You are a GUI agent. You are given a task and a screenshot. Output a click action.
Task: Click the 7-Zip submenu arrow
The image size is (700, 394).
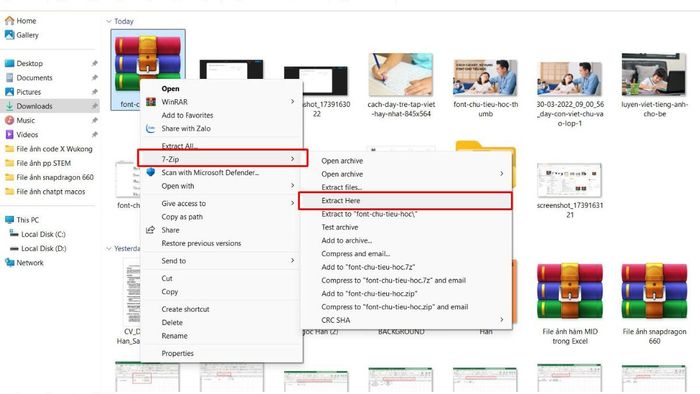click(292, 159)
